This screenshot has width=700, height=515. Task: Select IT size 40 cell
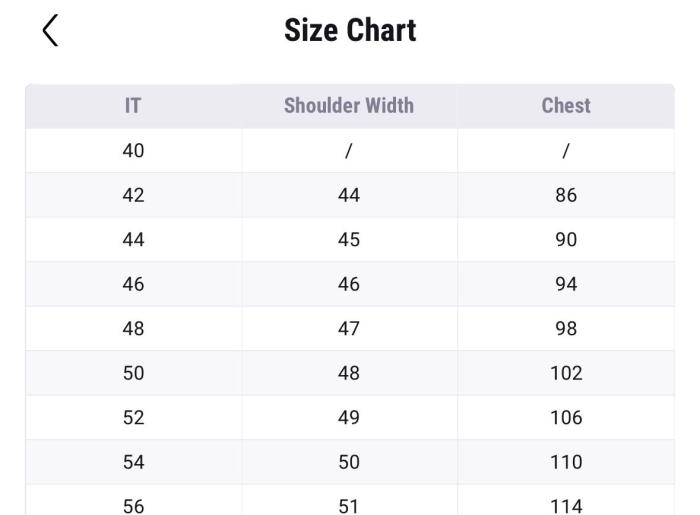pyautogui.click(x=133, y=151)
